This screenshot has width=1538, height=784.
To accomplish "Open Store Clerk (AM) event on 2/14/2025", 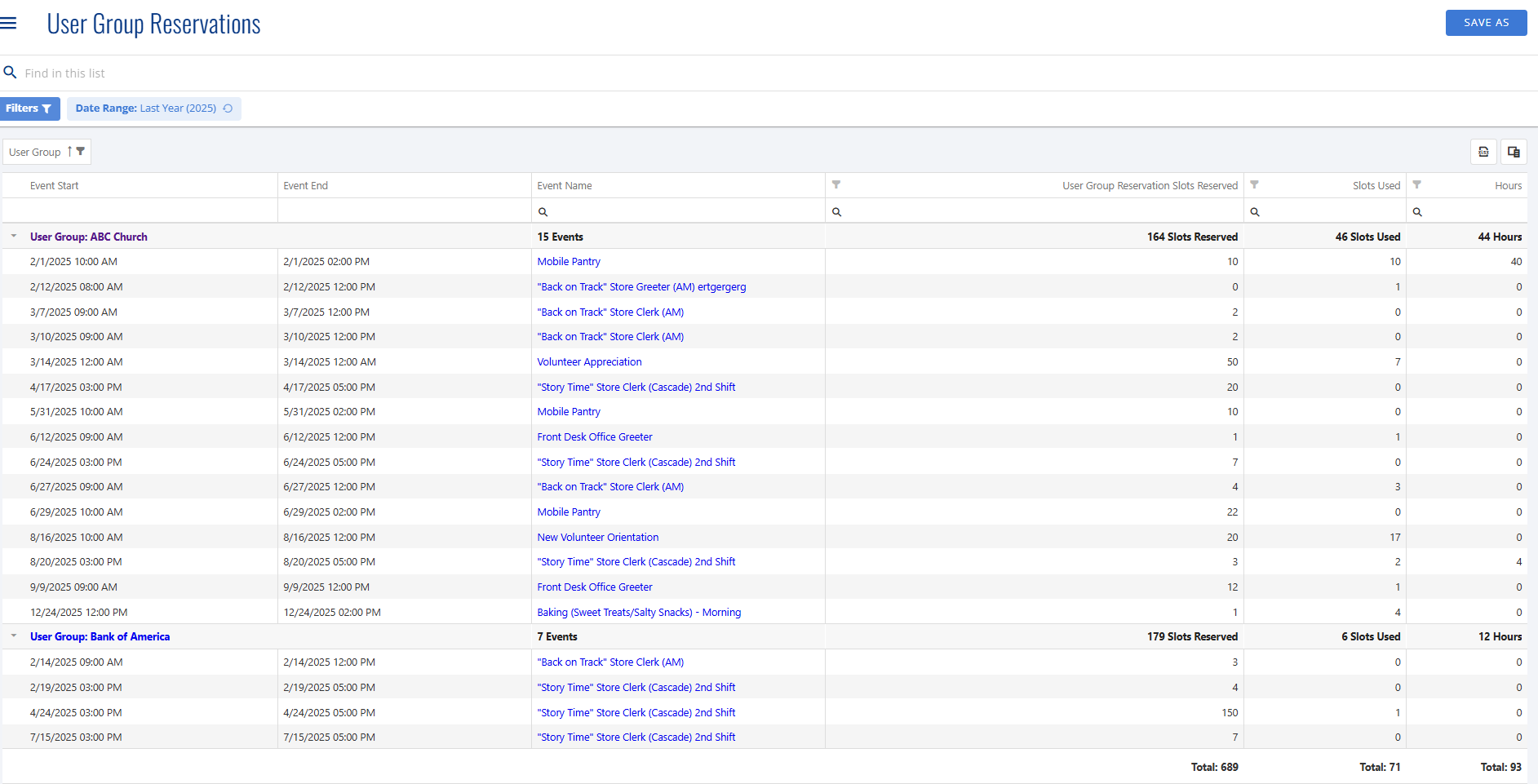I will pyautogui.click(x=610, y=662).
